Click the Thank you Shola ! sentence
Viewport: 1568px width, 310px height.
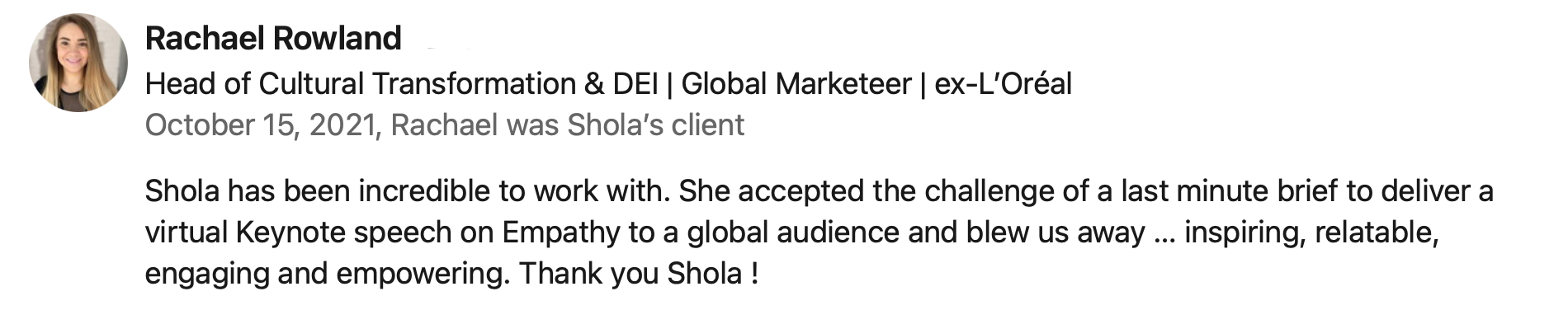tap(639, 274)
